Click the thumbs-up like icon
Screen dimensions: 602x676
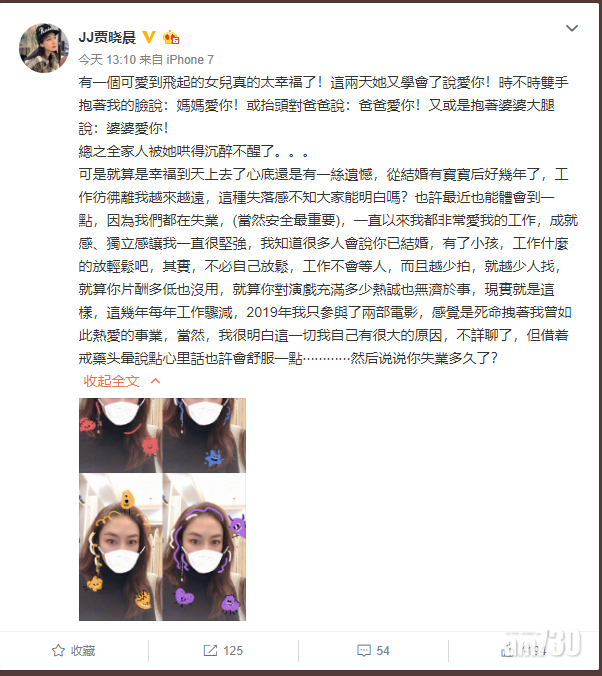[508, 651]
